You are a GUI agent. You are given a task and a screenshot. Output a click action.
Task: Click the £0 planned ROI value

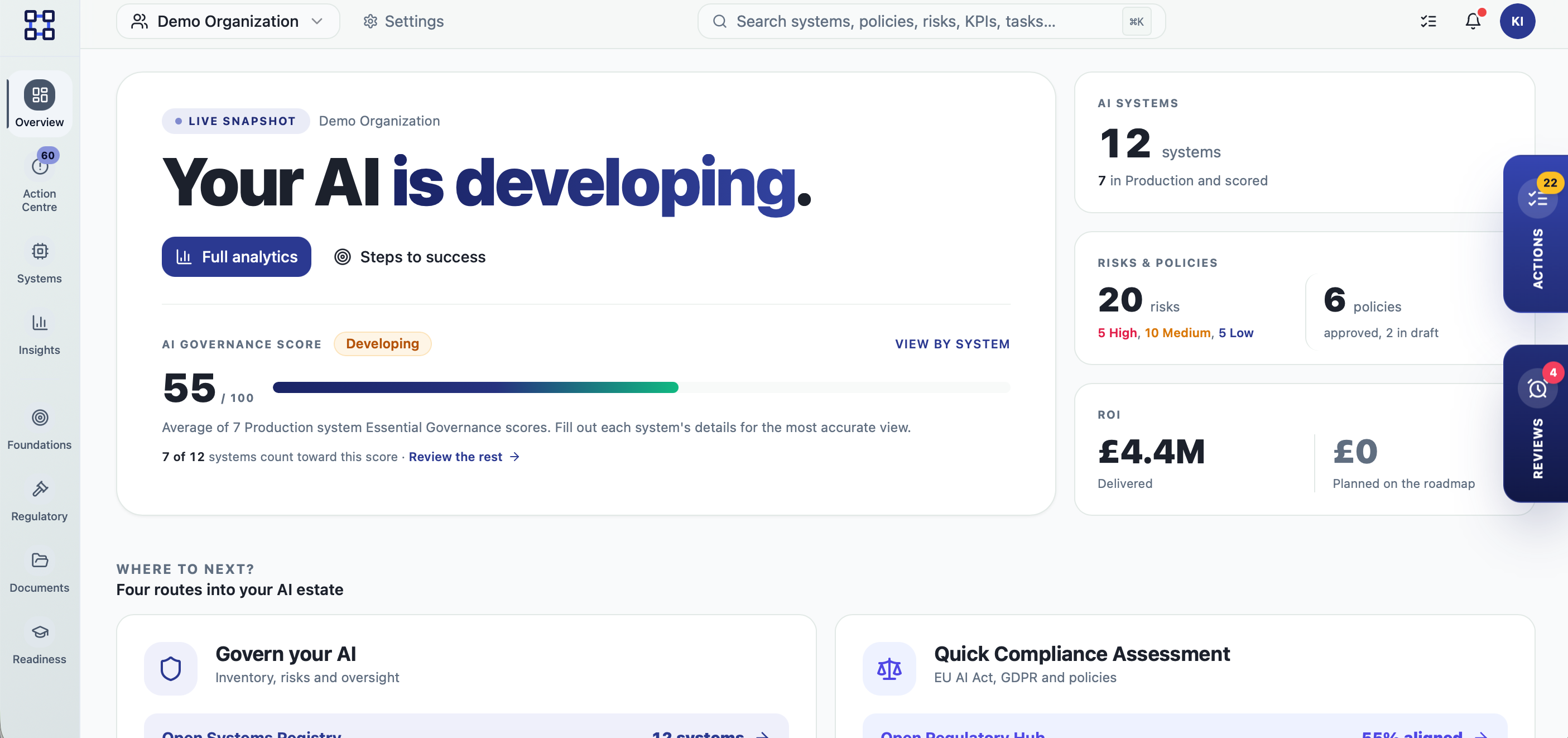[x=1355, y=452]
